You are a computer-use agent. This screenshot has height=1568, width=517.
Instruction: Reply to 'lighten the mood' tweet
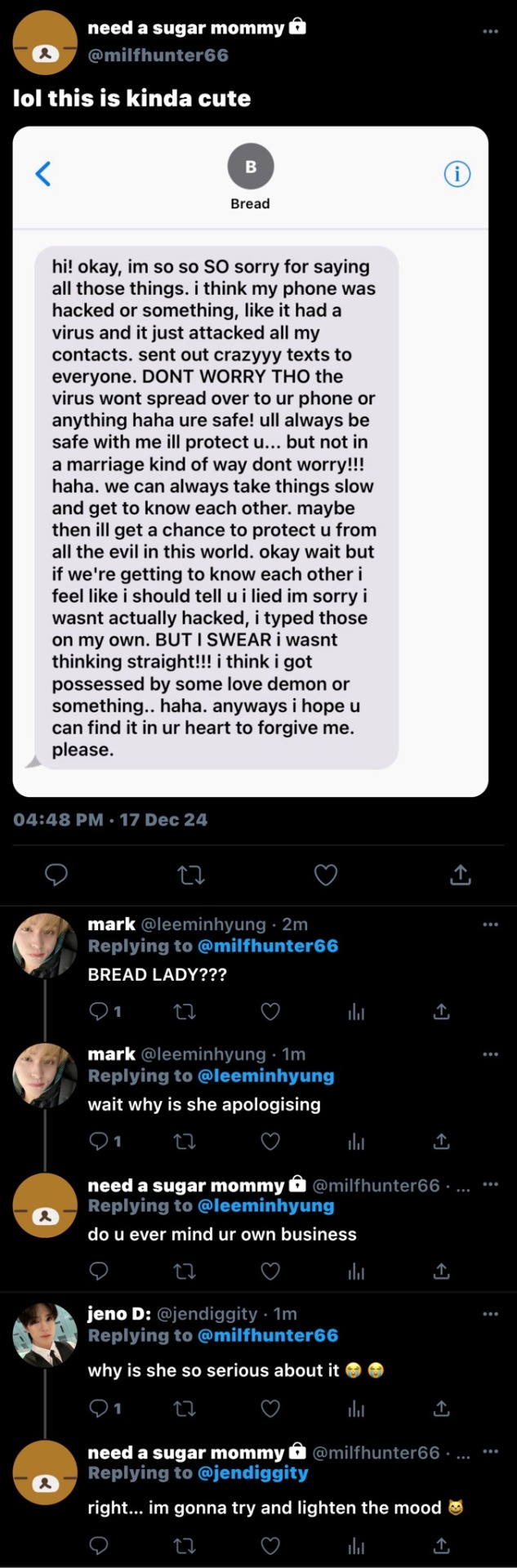99,1544
